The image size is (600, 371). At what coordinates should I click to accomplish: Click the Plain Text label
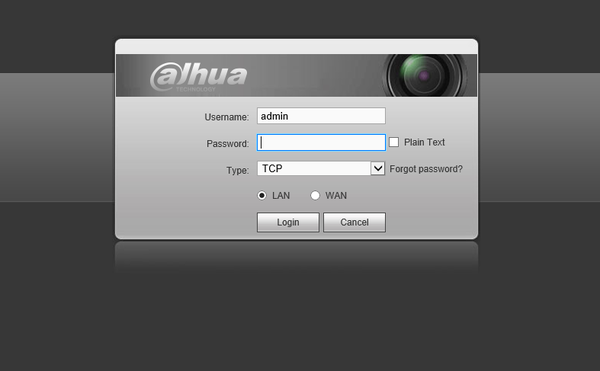[424, 142]
